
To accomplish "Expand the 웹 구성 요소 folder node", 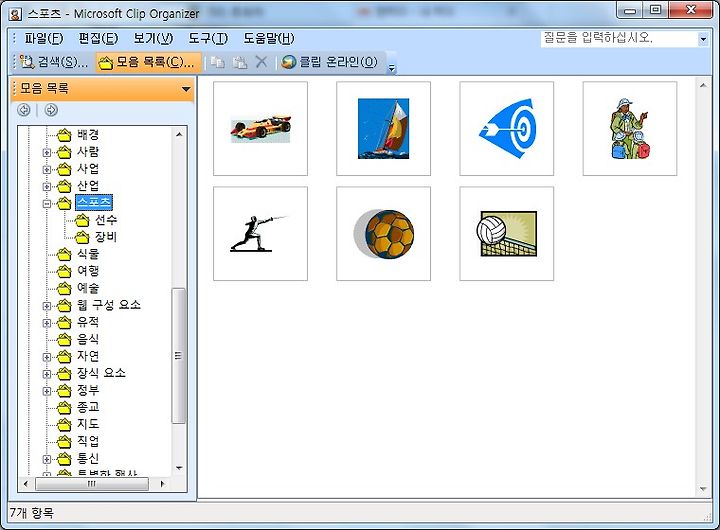I will (46, 306).
